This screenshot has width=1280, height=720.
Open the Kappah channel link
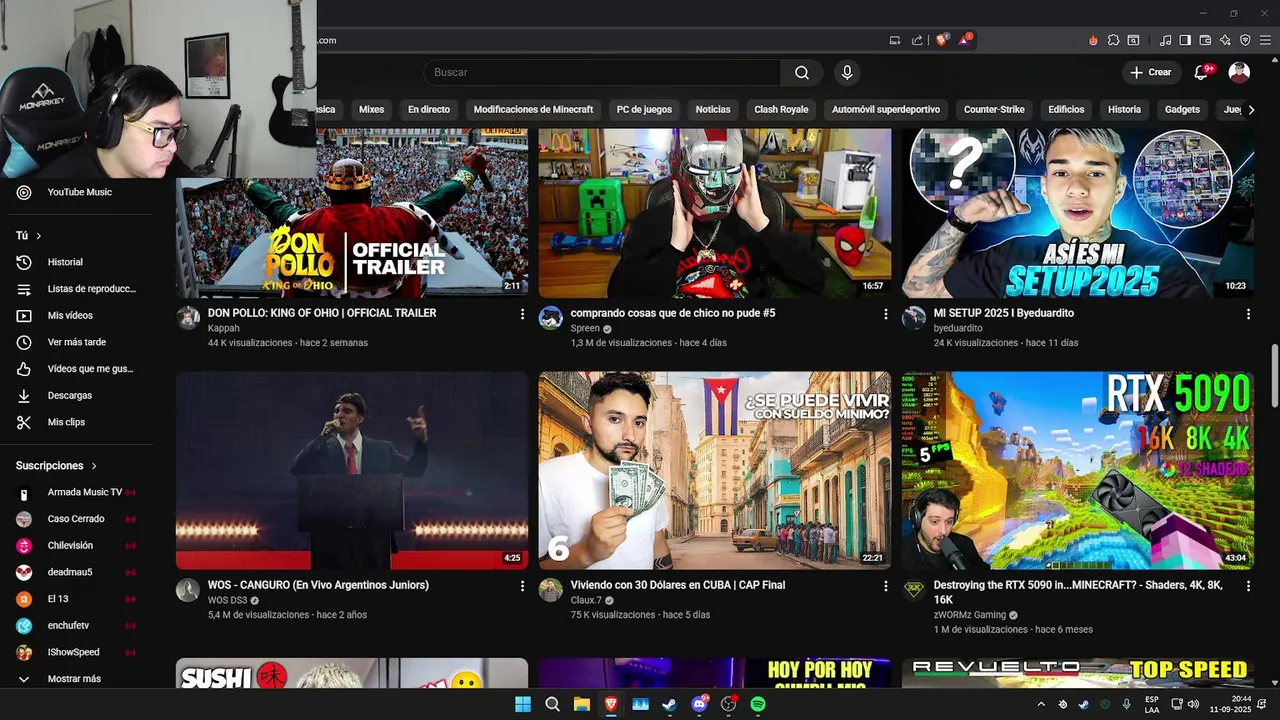(x=224, y=328)
